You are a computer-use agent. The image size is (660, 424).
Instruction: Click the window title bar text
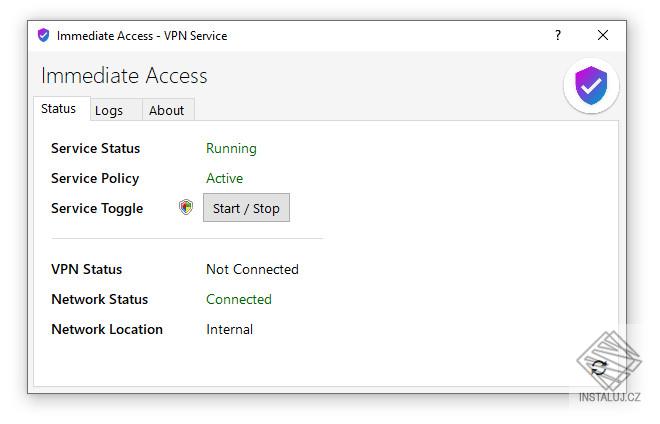coord(142,35)
